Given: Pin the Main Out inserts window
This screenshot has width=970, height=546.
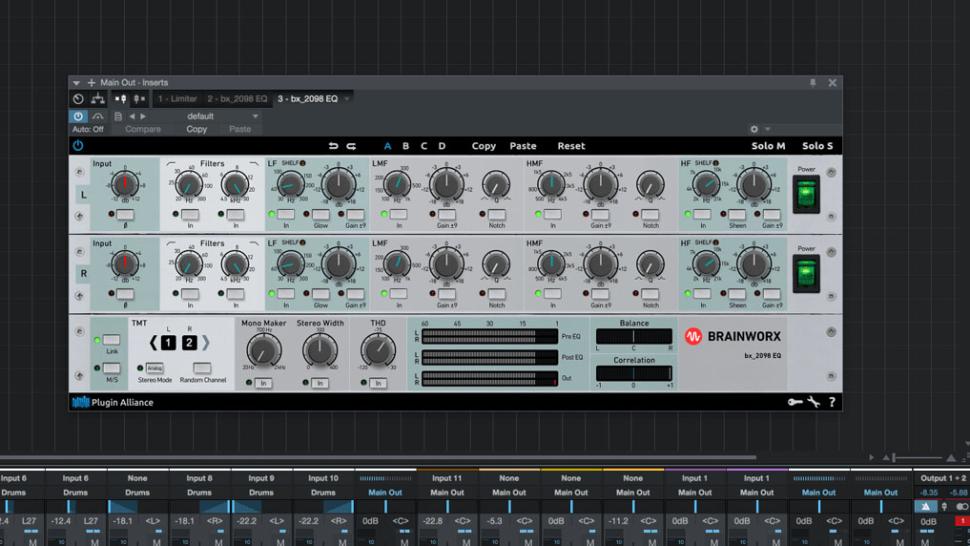Looking at the screenshot, I should click(x=813, y=82).
